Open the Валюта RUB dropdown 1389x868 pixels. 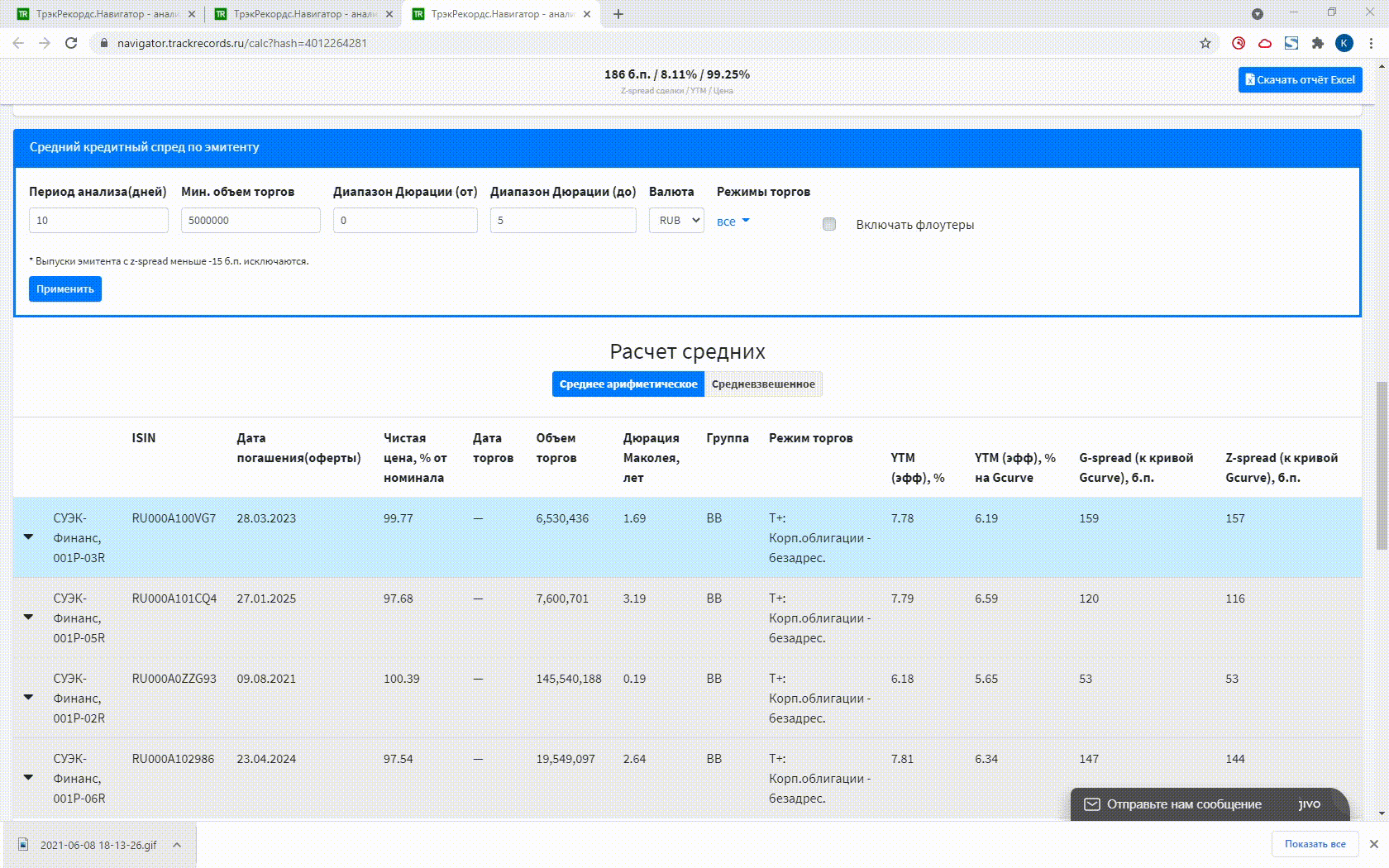click(676, 221)
